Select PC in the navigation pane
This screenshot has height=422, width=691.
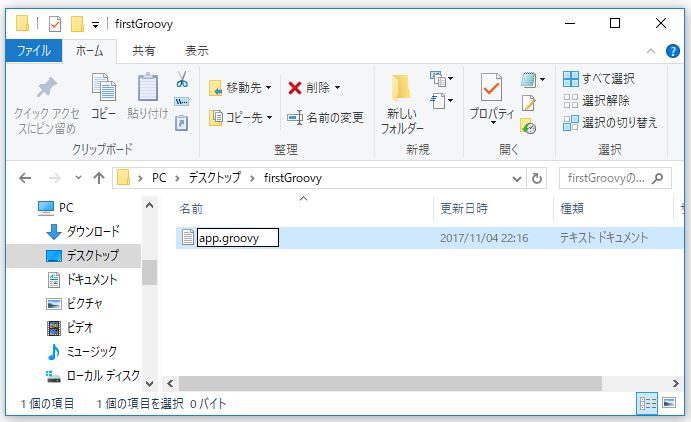[56, 207]
